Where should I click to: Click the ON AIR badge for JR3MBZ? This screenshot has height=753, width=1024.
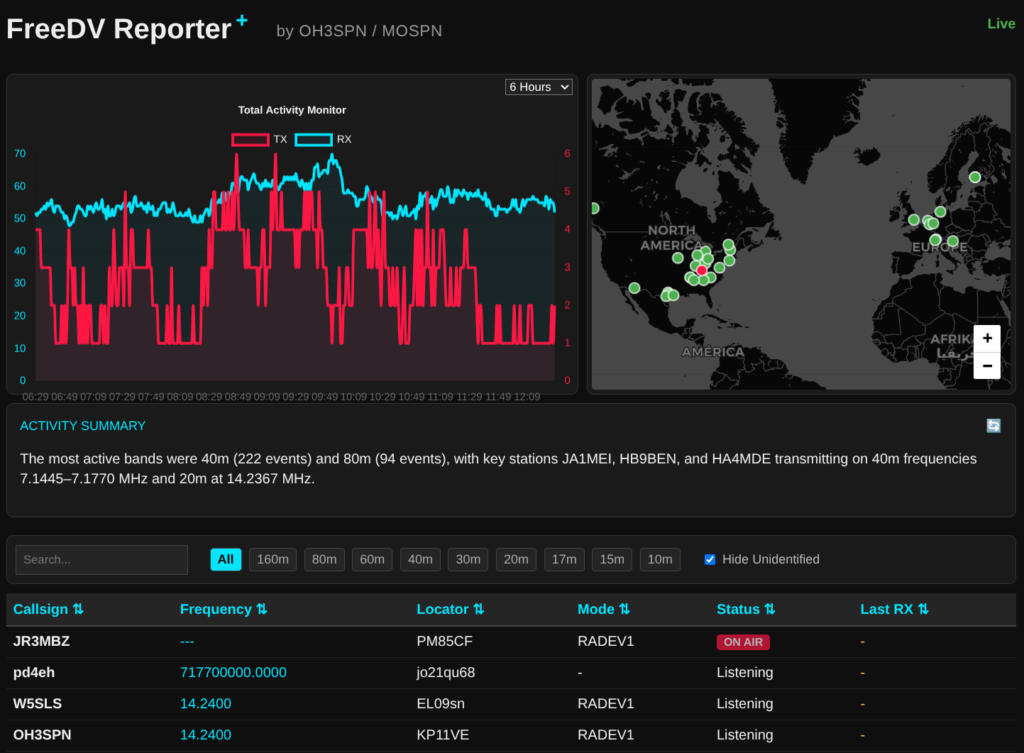click(742, 642)
